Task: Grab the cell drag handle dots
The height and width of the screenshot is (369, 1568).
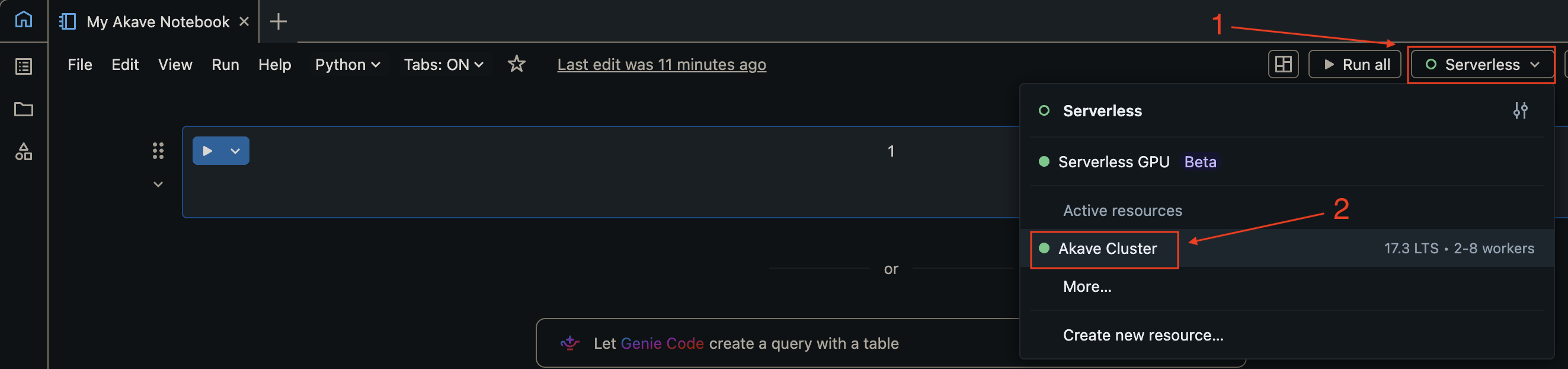Action: (158, 151)
